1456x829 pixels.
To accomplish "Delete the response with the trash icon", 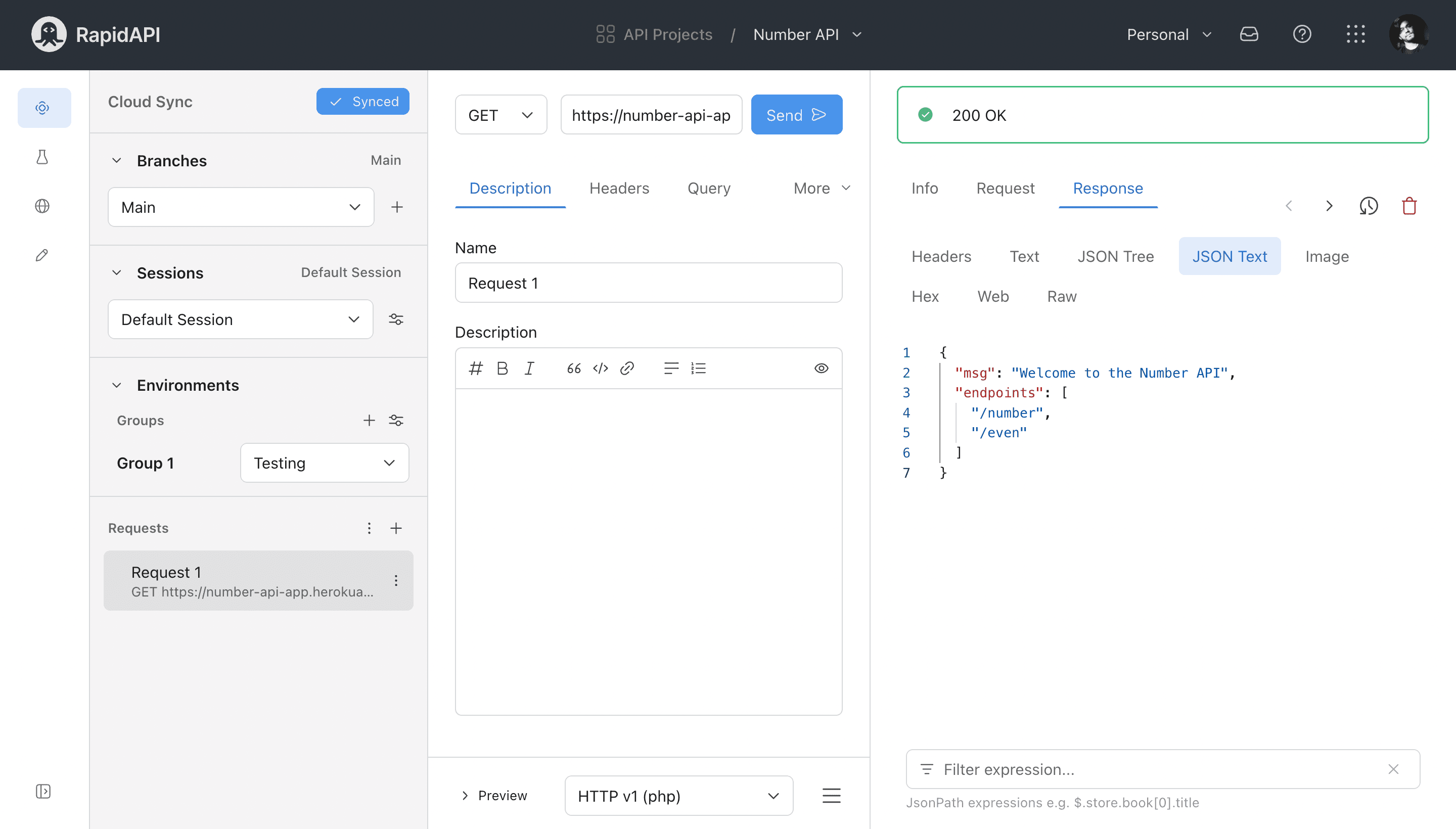I will click(x=1409, y=206).
